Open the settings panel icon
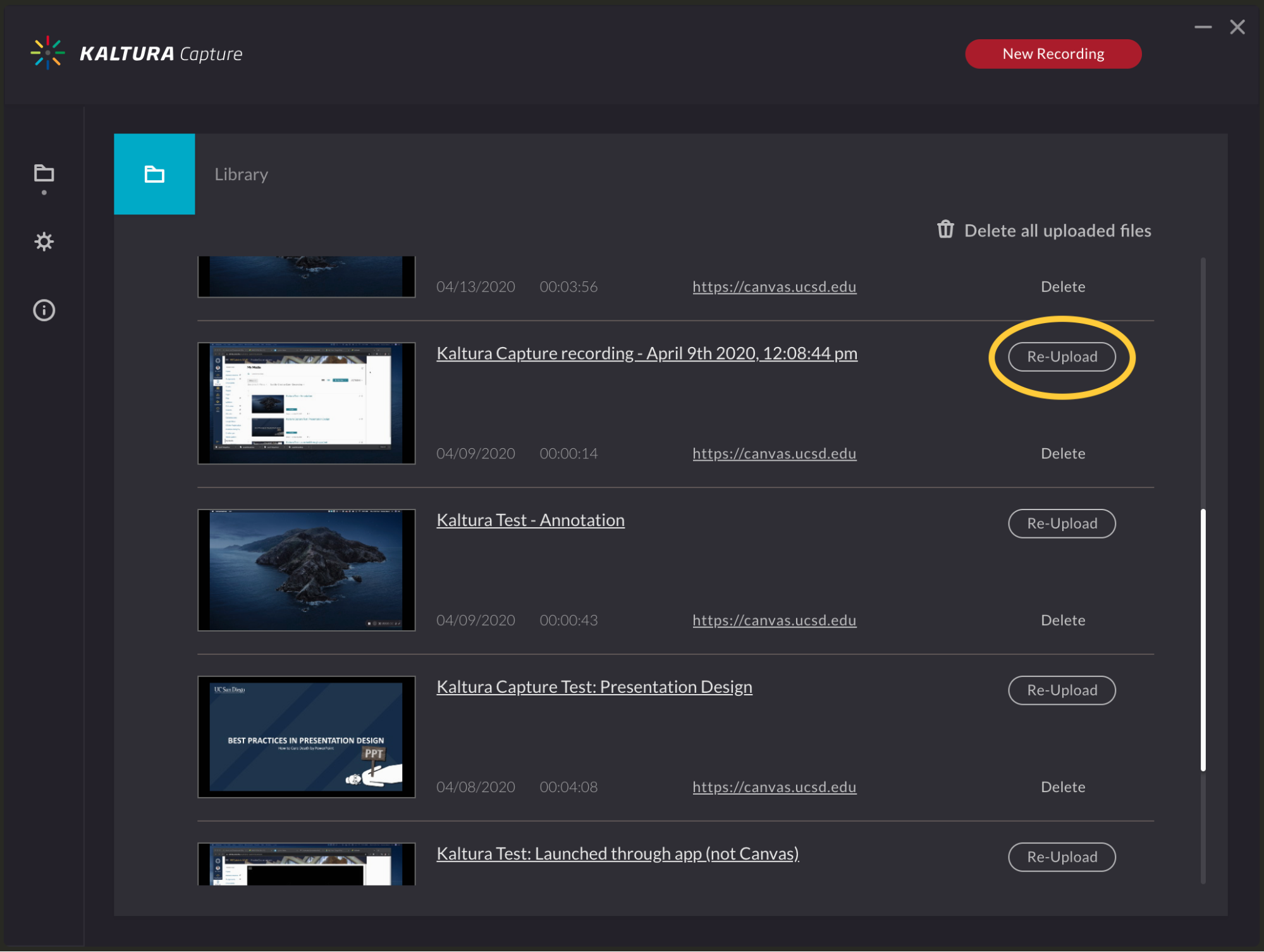 point(44,241)
